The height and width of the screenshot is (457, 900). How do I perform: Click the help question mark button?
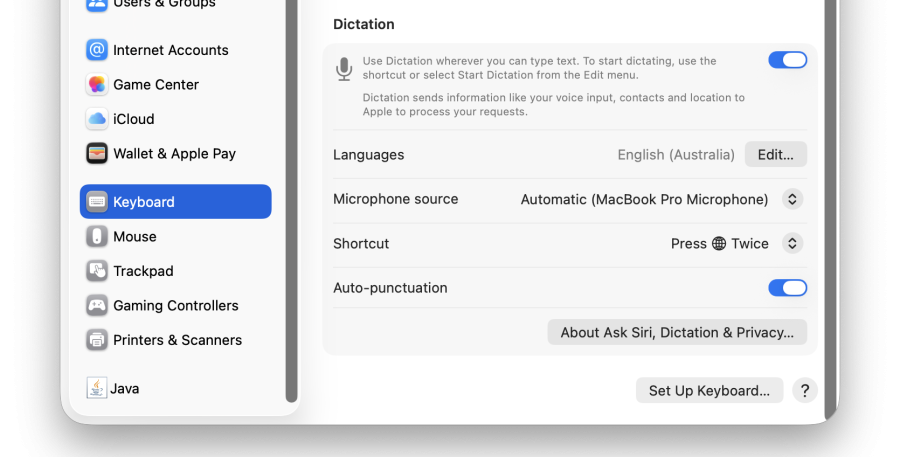coord(805,390)
